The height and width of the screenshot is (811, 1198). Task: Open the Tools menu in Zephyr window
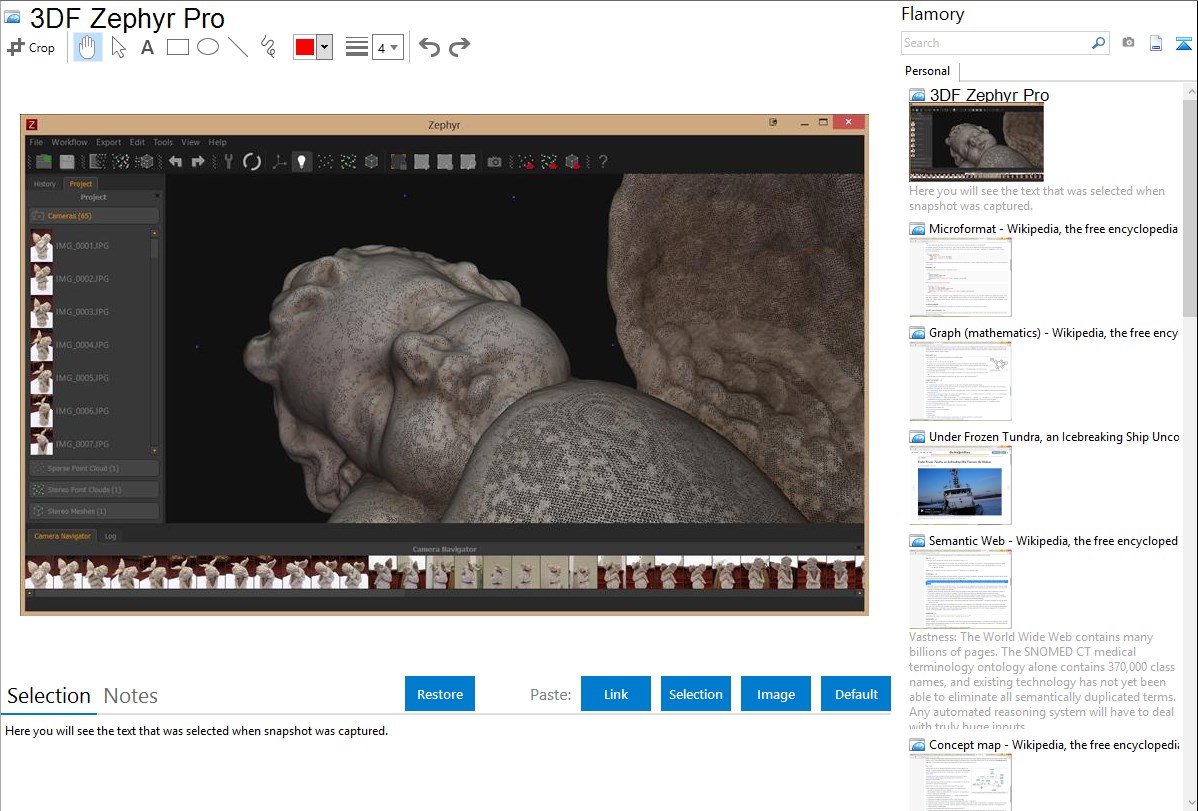point(163,142)
